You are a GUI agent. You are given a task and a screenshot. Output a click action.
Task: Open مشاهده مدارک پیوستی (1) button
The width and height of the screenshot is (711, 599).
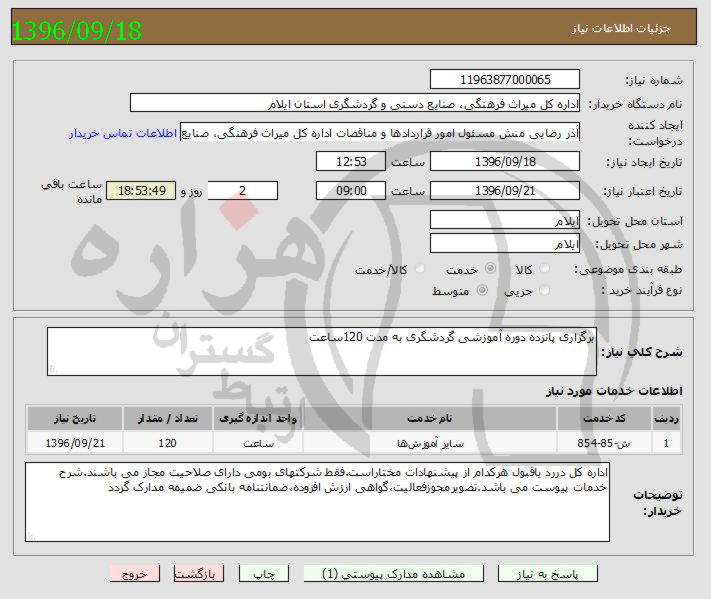[x=394, y=574]
